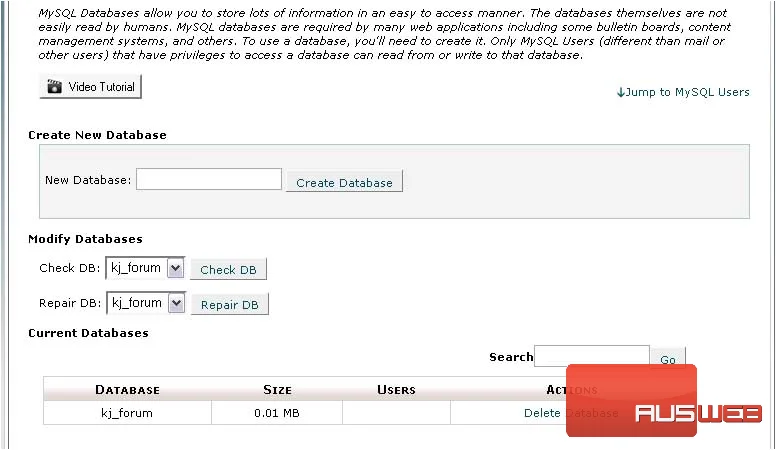Viewport: 776px width, 450px height.
Task: Click the Actions column header
Action: (x=572, y=390)
